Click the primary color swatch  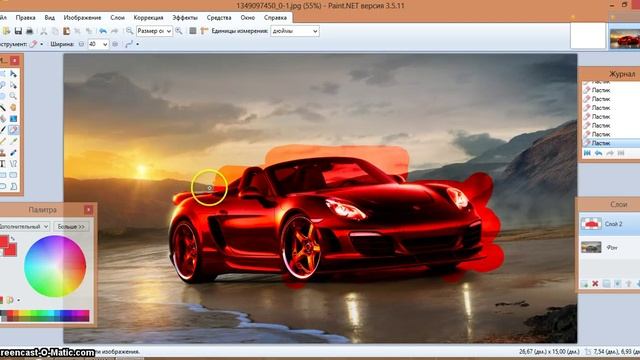pyautogui.click(x=4, y=241)
